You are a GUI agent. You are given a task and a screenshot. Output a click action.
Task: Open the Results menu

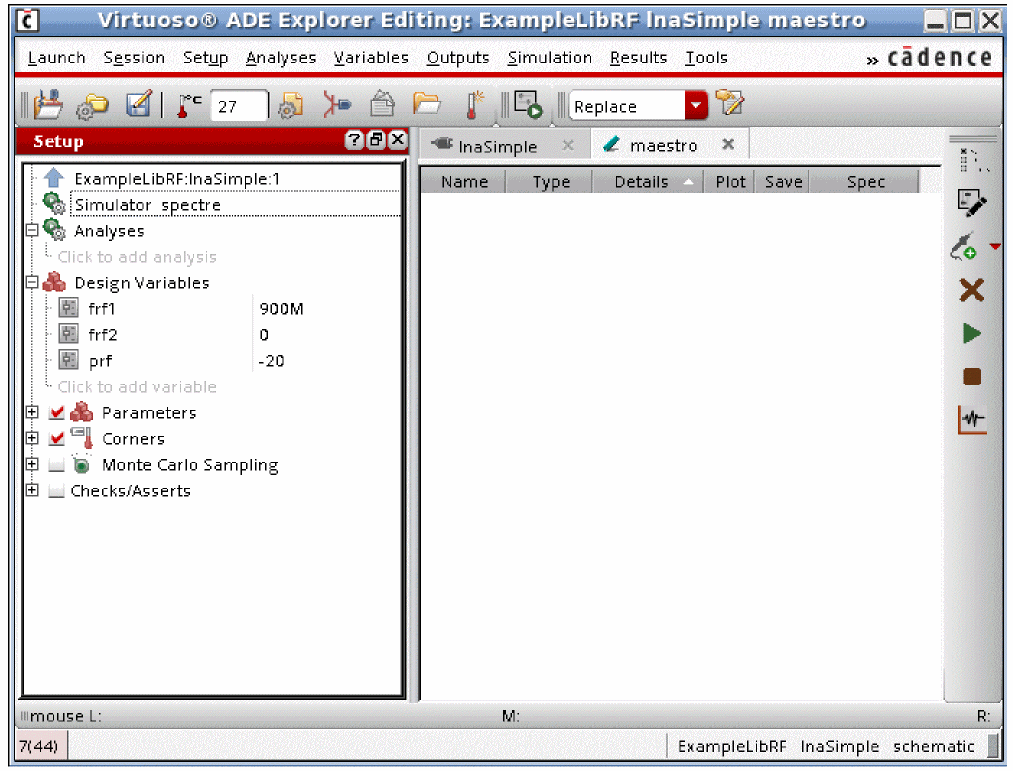(638, 58)
